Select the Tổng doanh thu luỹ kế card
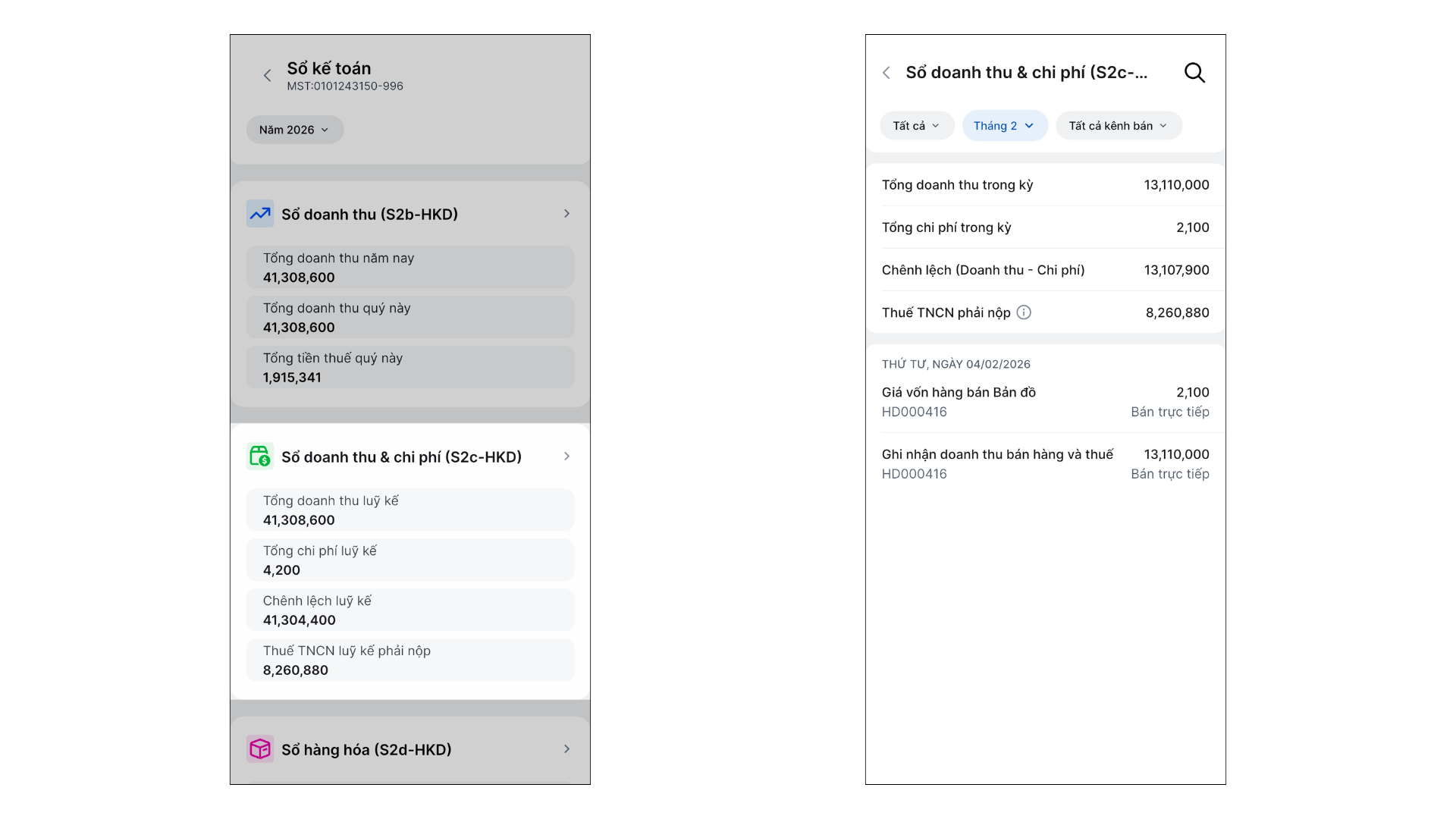The image size is (1456, 819). [409, 510]
